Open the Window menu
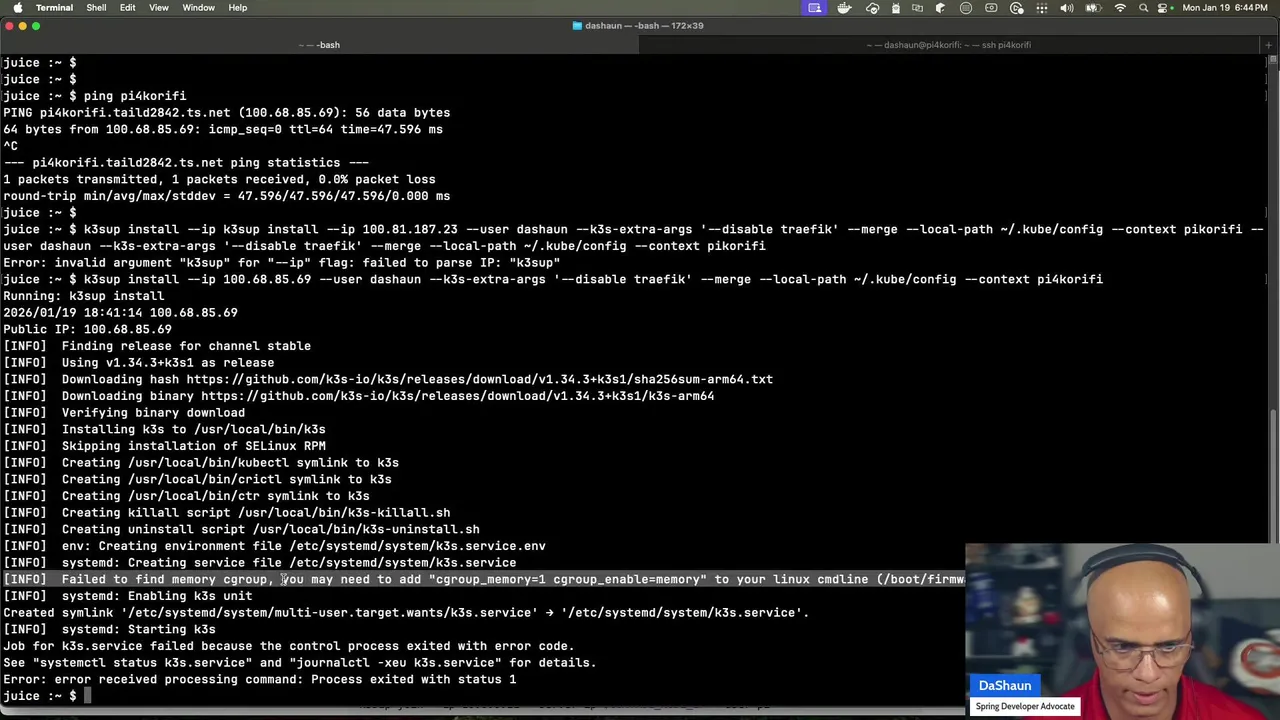 [198, 8]
